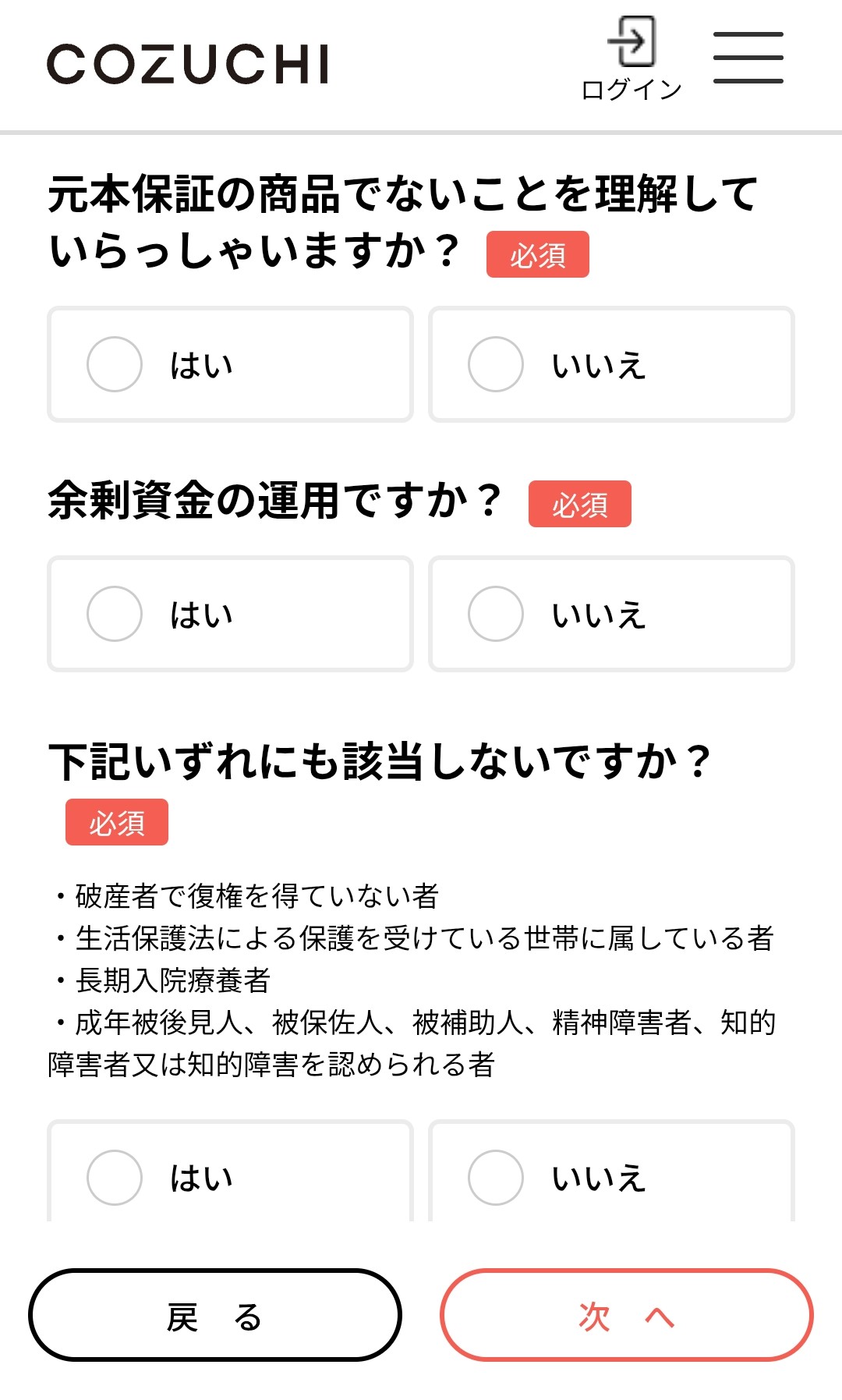This screenshot has width=842, height=1400.
Task: Select いいえ radio for principal guarantee question
Action: (x=496, y=364)
